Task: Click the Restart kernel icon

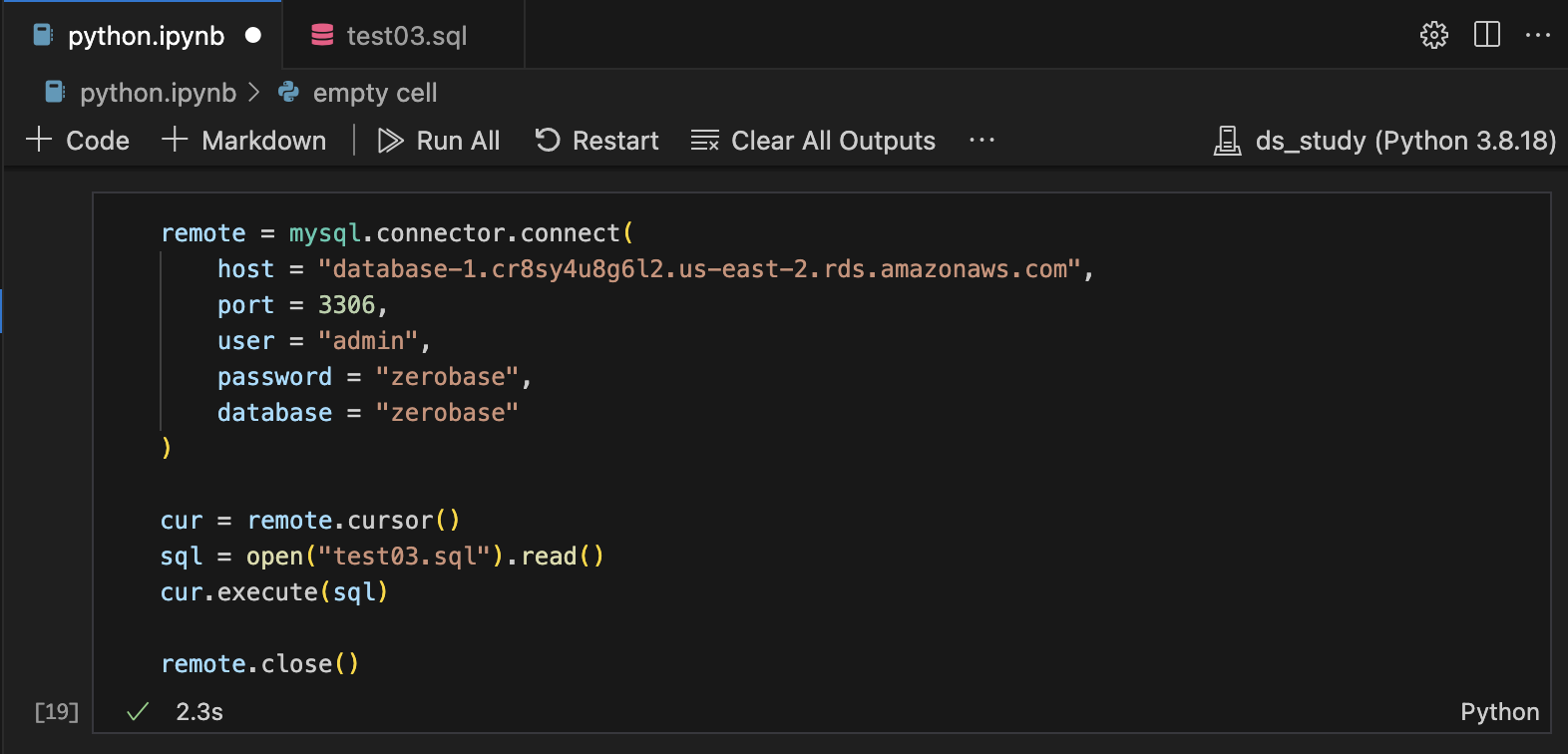Action: (x=548, y=141)
